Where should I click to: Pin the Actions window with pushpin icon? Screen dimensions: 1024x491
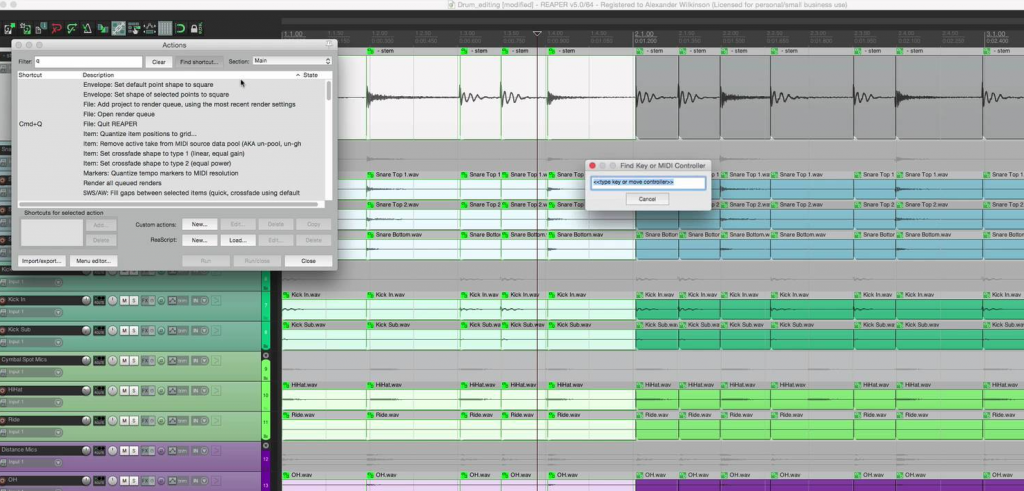click(329, 44)
